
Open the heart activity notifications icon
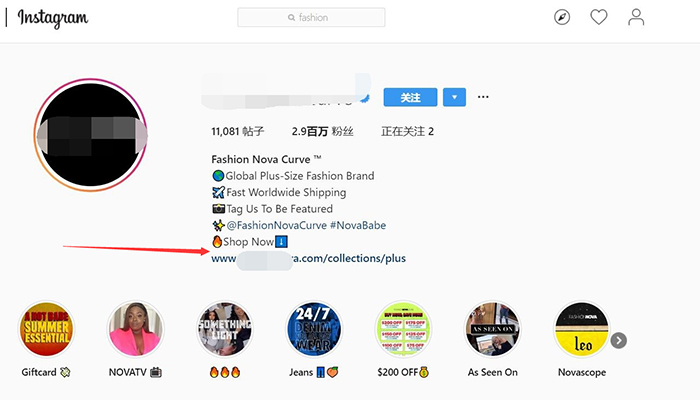pyautogui.click(x=599, y=17)
